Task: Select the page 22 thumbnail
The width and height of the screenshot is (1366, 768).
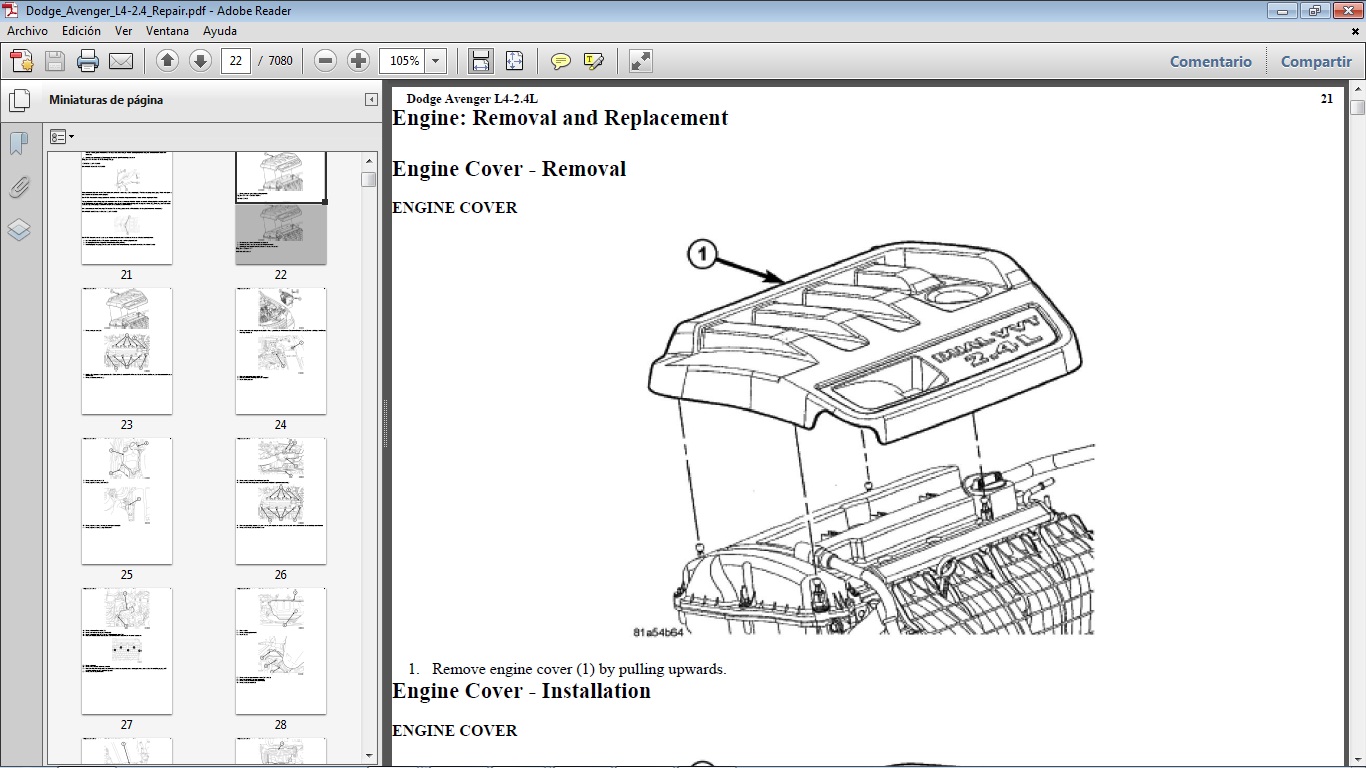Action: coord(281,208)
